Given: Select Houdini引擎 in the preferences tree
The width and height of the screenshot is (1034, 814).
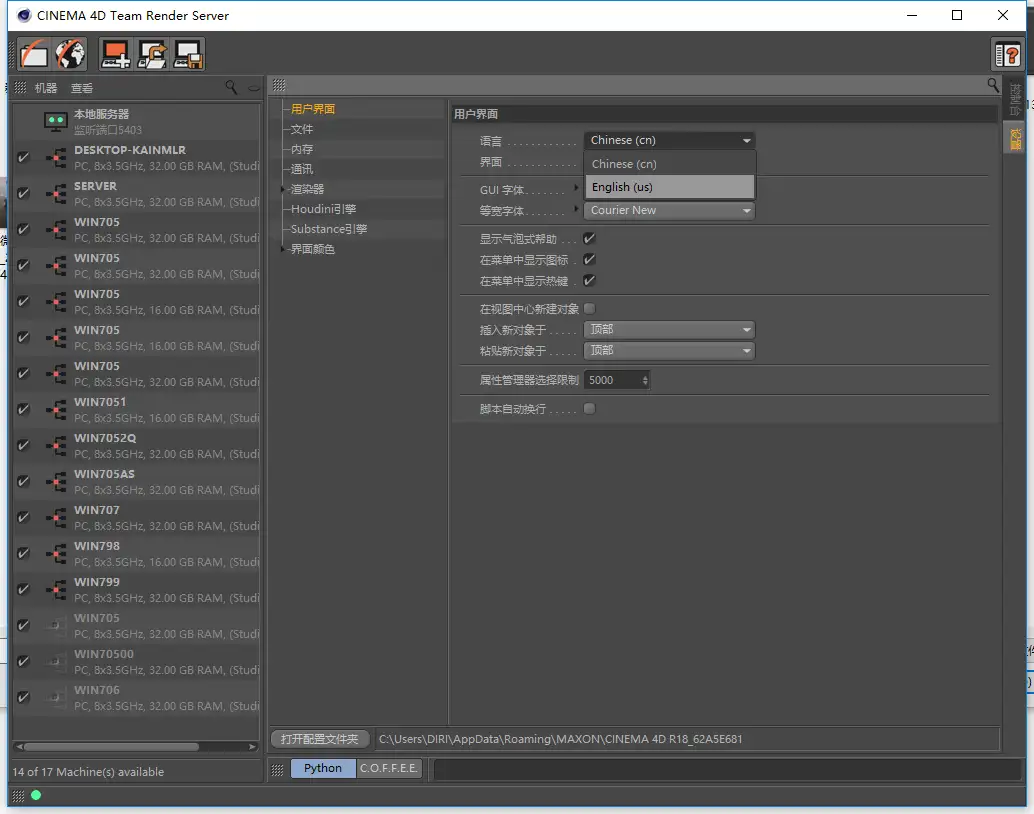Looking at the screenshot, I should 324,209.
